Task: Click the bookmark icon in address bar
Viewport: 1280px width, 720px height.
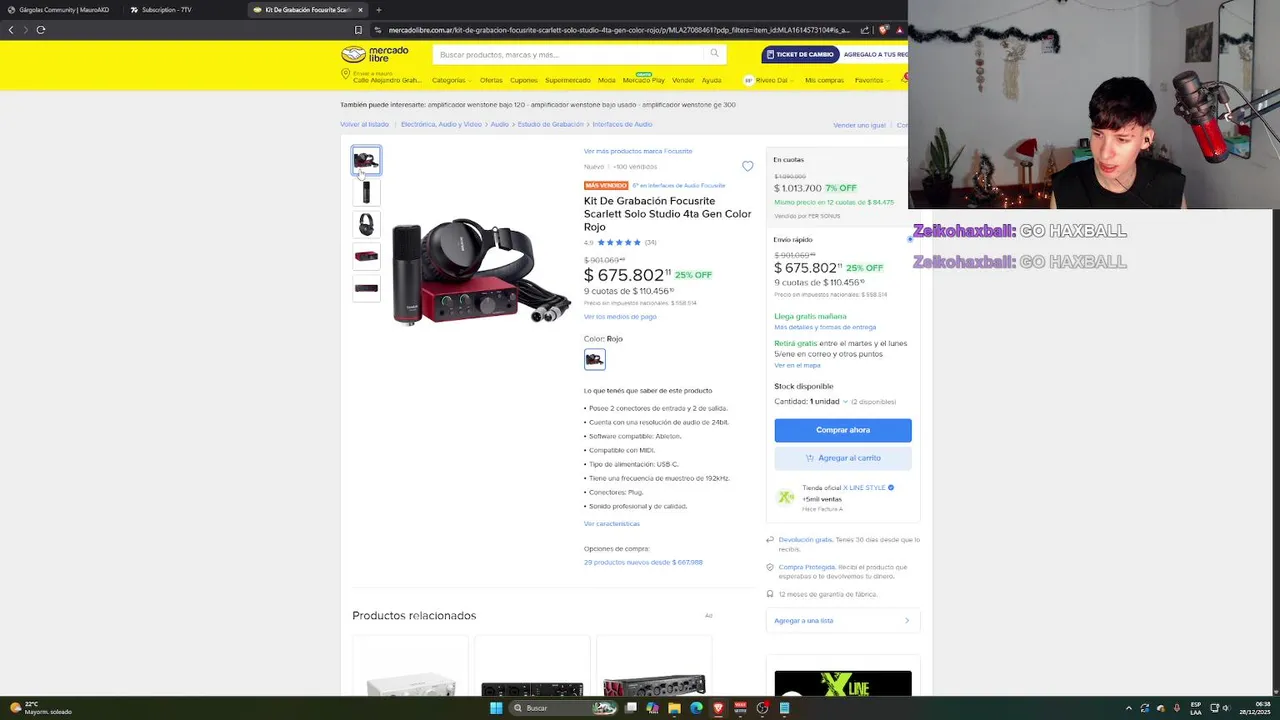Action: (358, 30)
